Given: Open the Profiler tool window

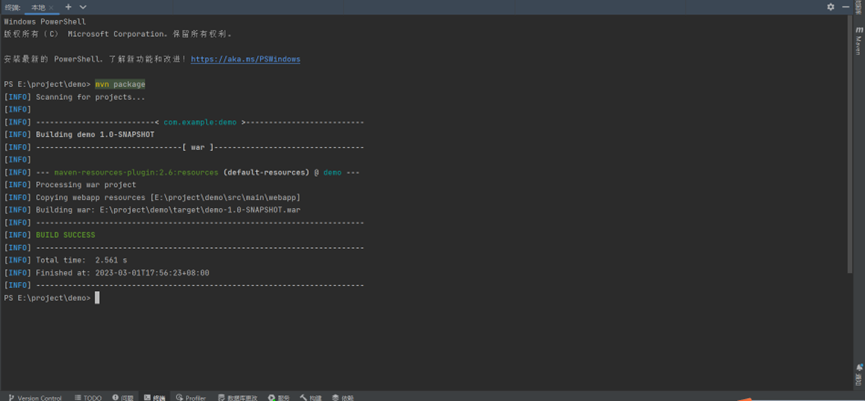Looking at the screenshot, I should (191, 397).
